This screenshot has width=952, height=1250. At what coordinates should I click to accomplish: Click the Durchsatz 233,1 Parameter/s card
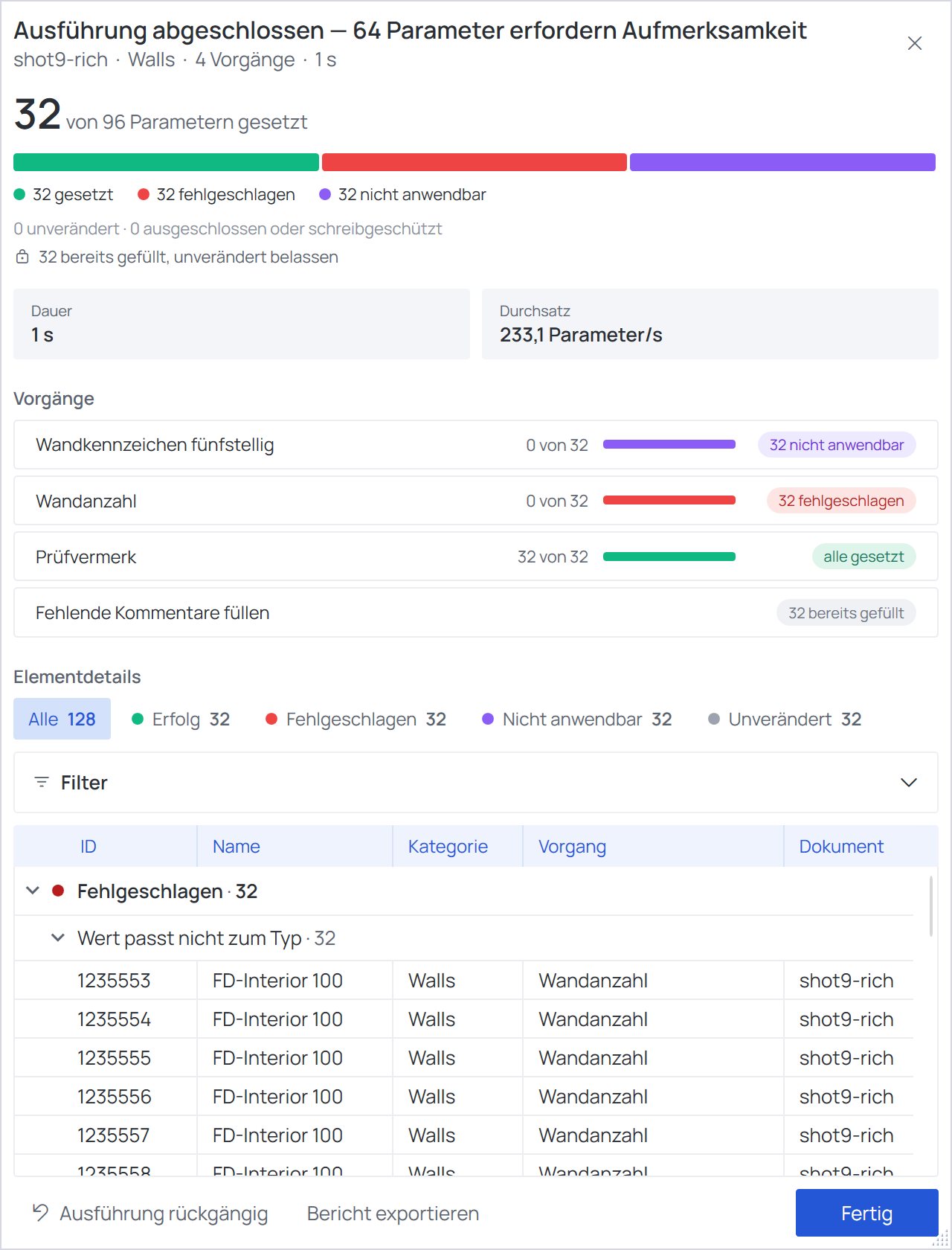(x=710, y=324)
